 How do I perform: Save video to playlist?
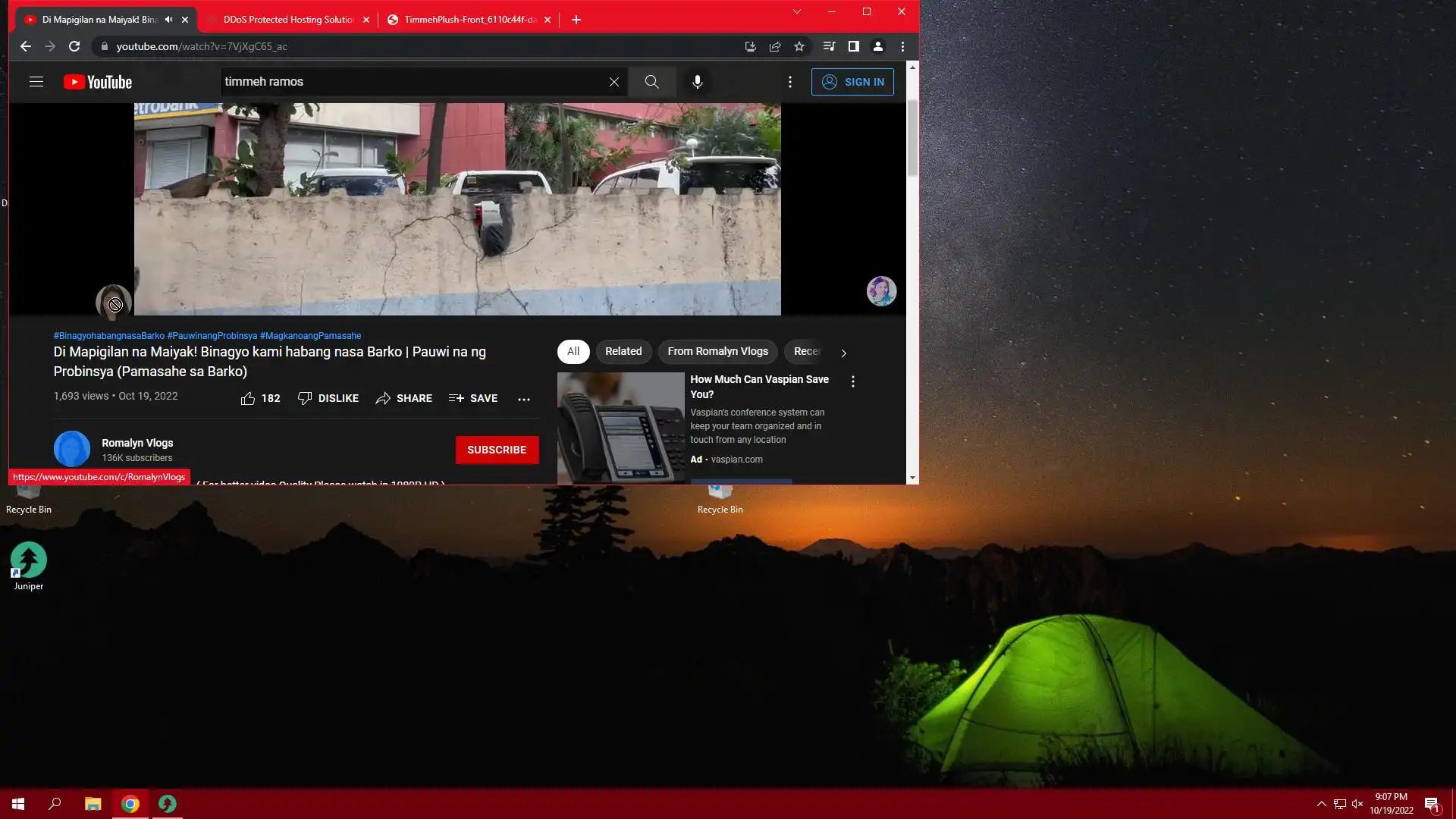473,399
